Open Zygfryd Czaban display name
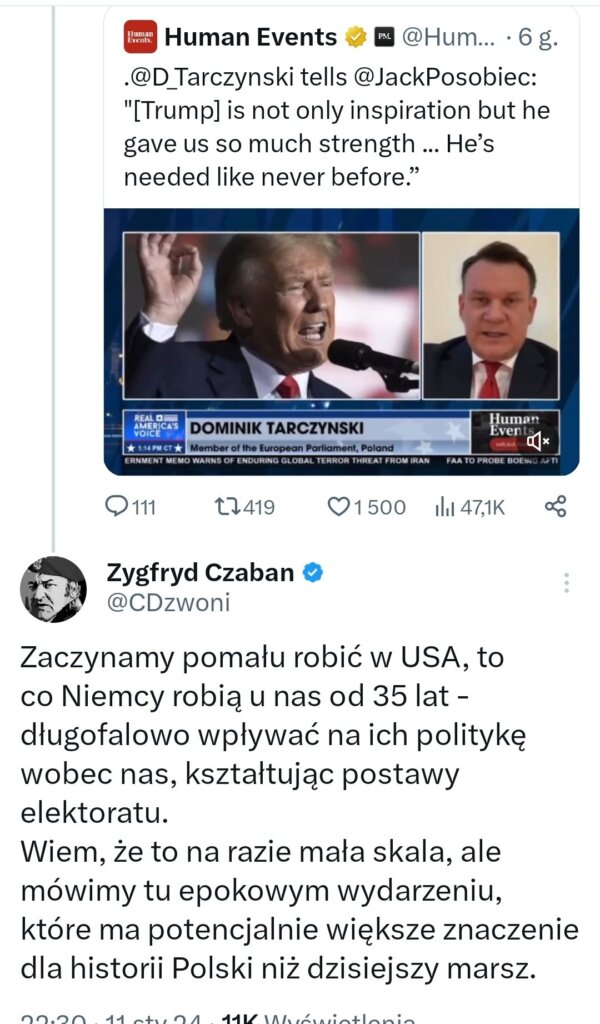The width and height of the screenshot is (600, 1024). click(200, 573)
